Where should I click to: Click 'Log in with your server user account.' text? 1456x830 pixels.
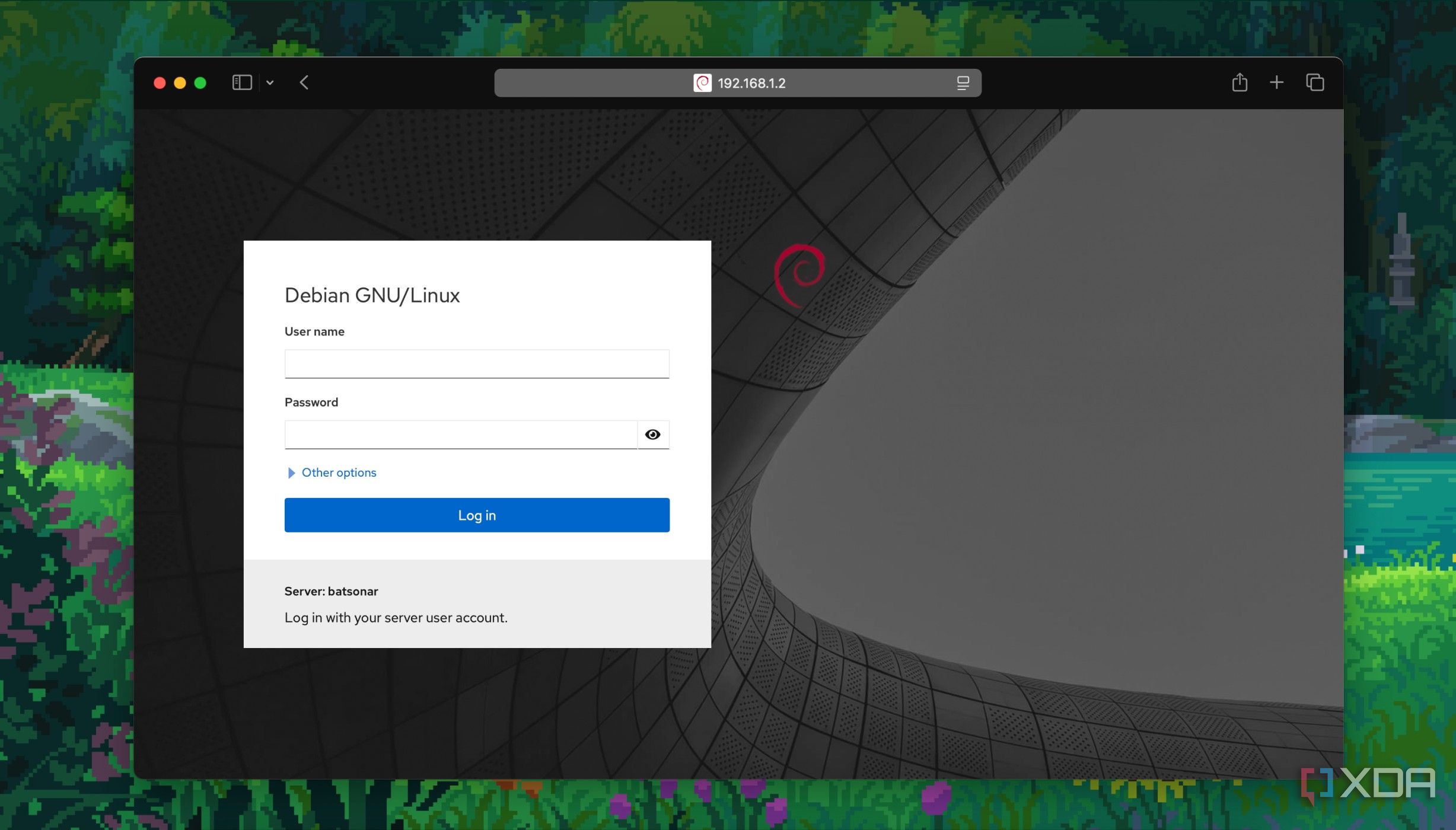tap(396, 617)
